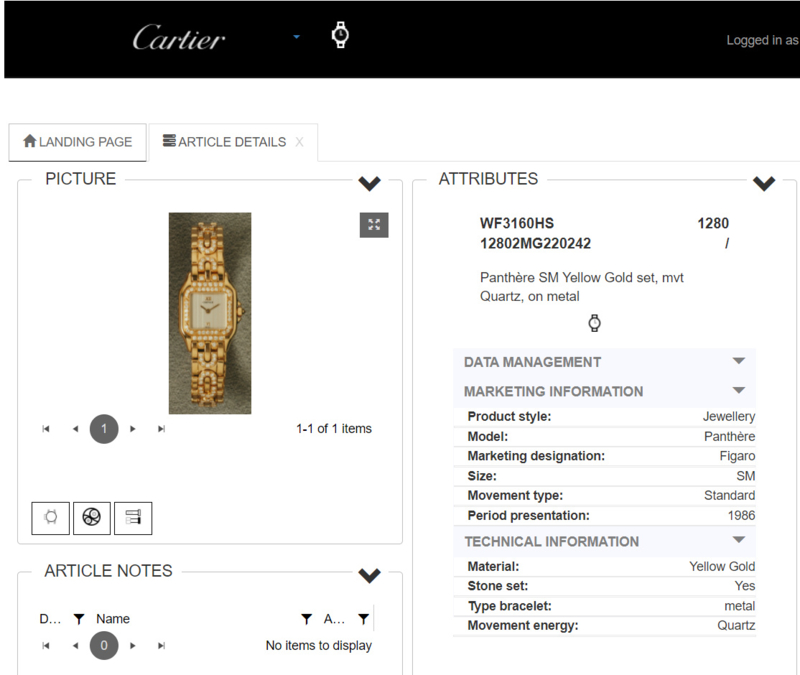Click the Movement energy Quartz value
This screenshot has width=800, height=675.
pyautogui.click(x=736, y=626)
